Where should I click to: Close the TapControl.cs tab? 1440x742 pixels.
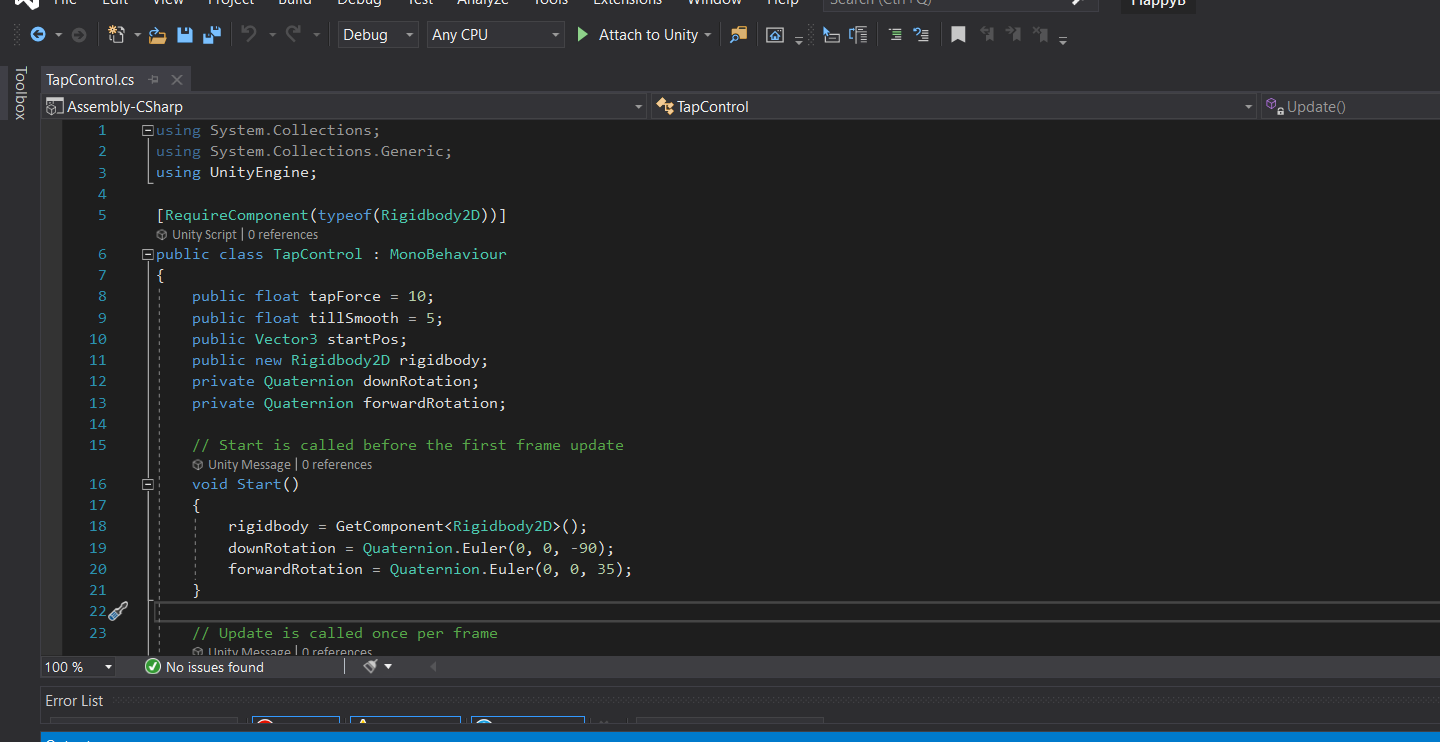(177, 80)
